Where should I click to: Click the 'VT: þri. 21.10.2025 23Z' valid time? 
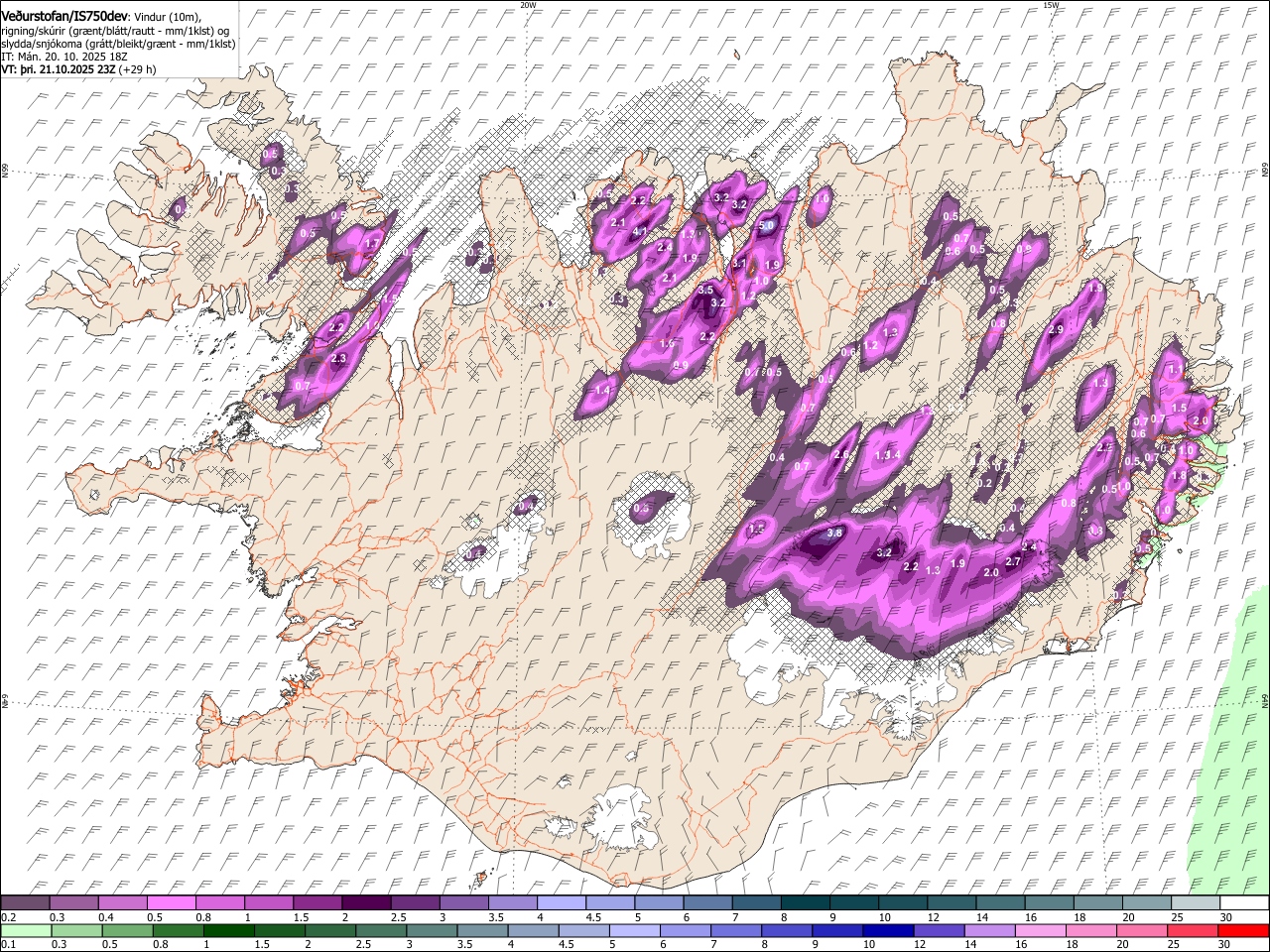(x=59, y=69)
